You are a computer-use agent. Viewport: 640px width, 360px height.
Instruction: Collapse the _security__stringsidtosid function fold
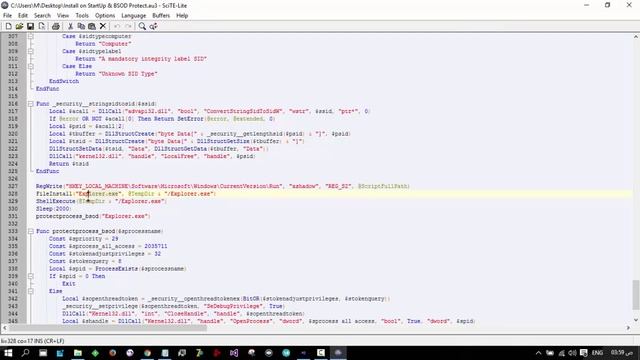click(31, 104)
